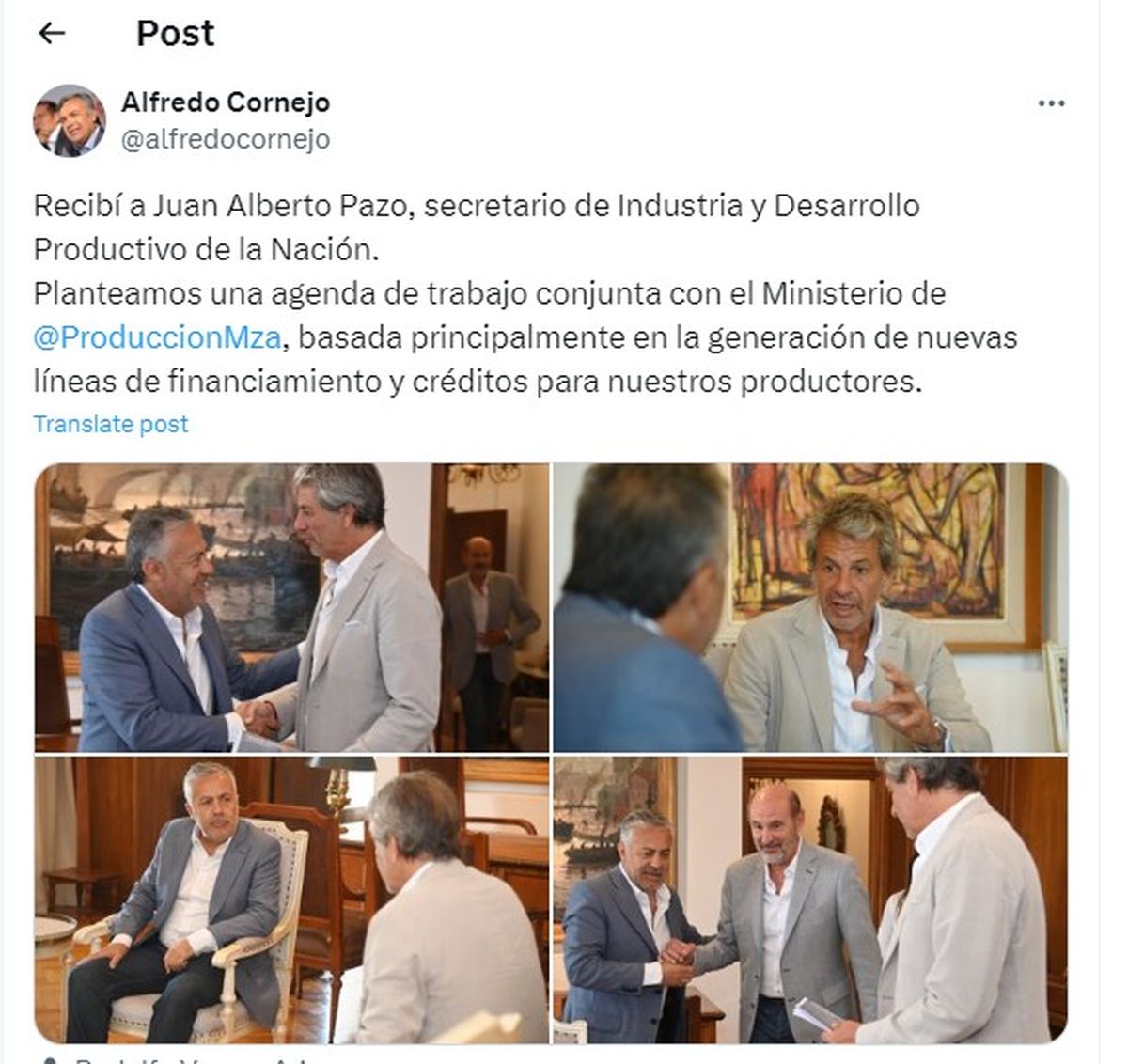Click the post line 'Planteamos una agenda de trabajo'
The image size is (1128, 1064).
coord(490,293)
